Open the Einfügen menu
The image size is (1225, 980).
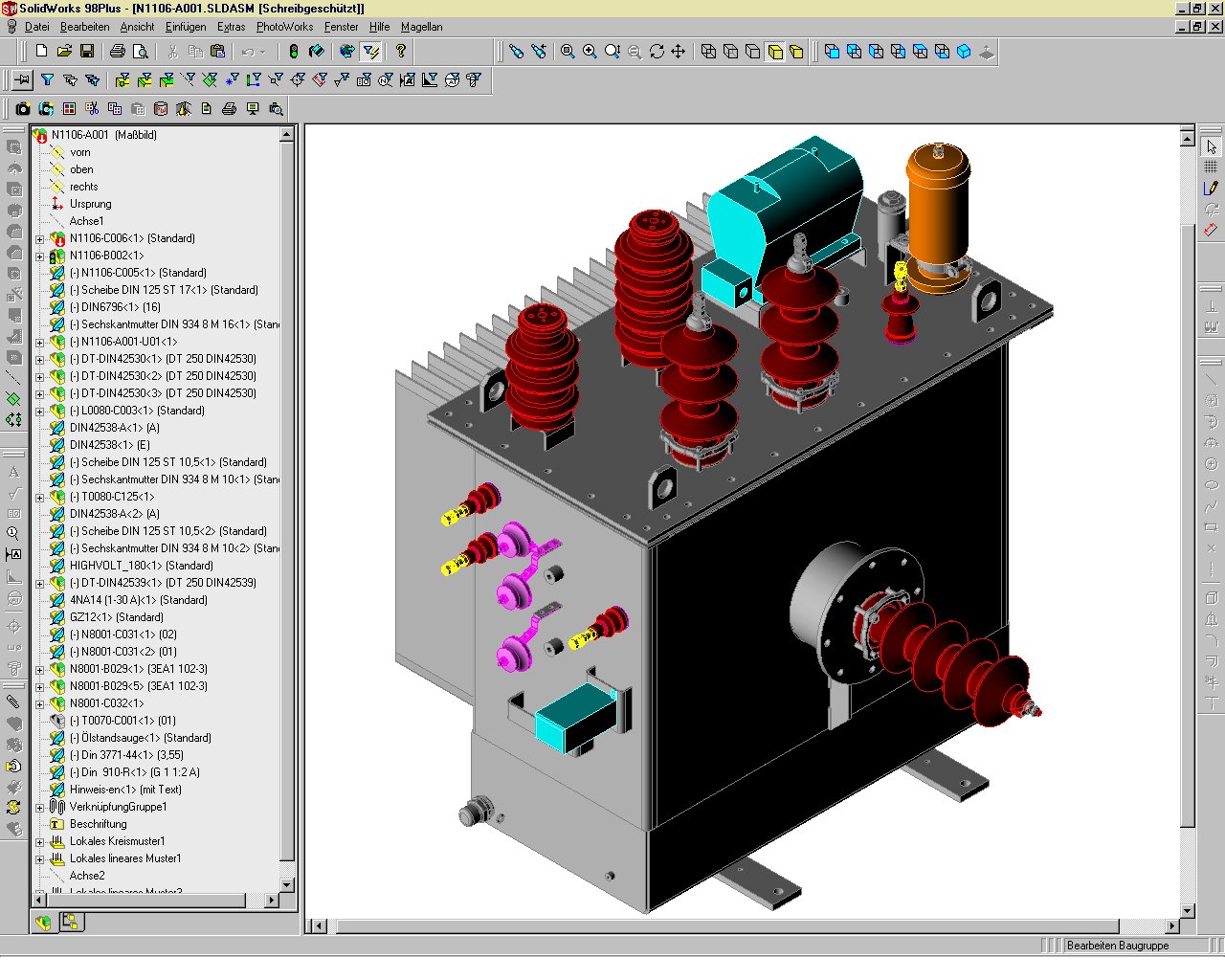pyautogui.click(x=185, y=27)
